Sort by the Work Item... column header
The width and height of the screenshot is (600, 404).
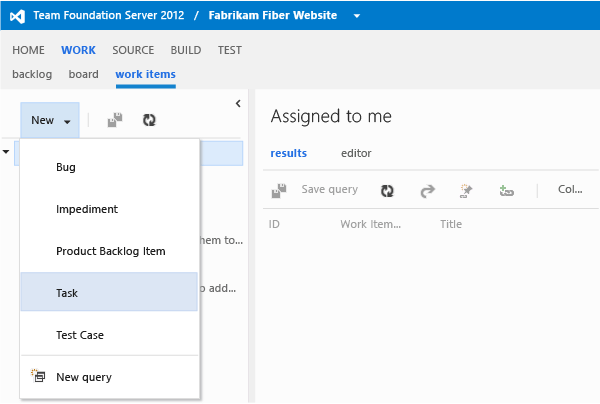coord(370,224)
